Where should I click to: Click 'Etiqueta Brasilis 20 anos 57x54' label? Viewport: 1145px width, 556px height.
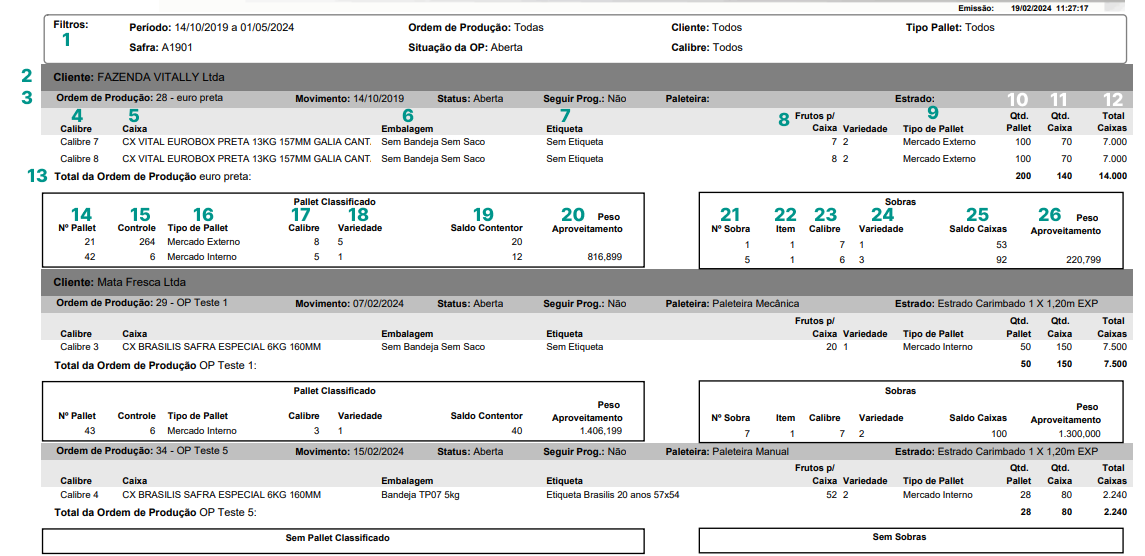(x=613, y=495)
